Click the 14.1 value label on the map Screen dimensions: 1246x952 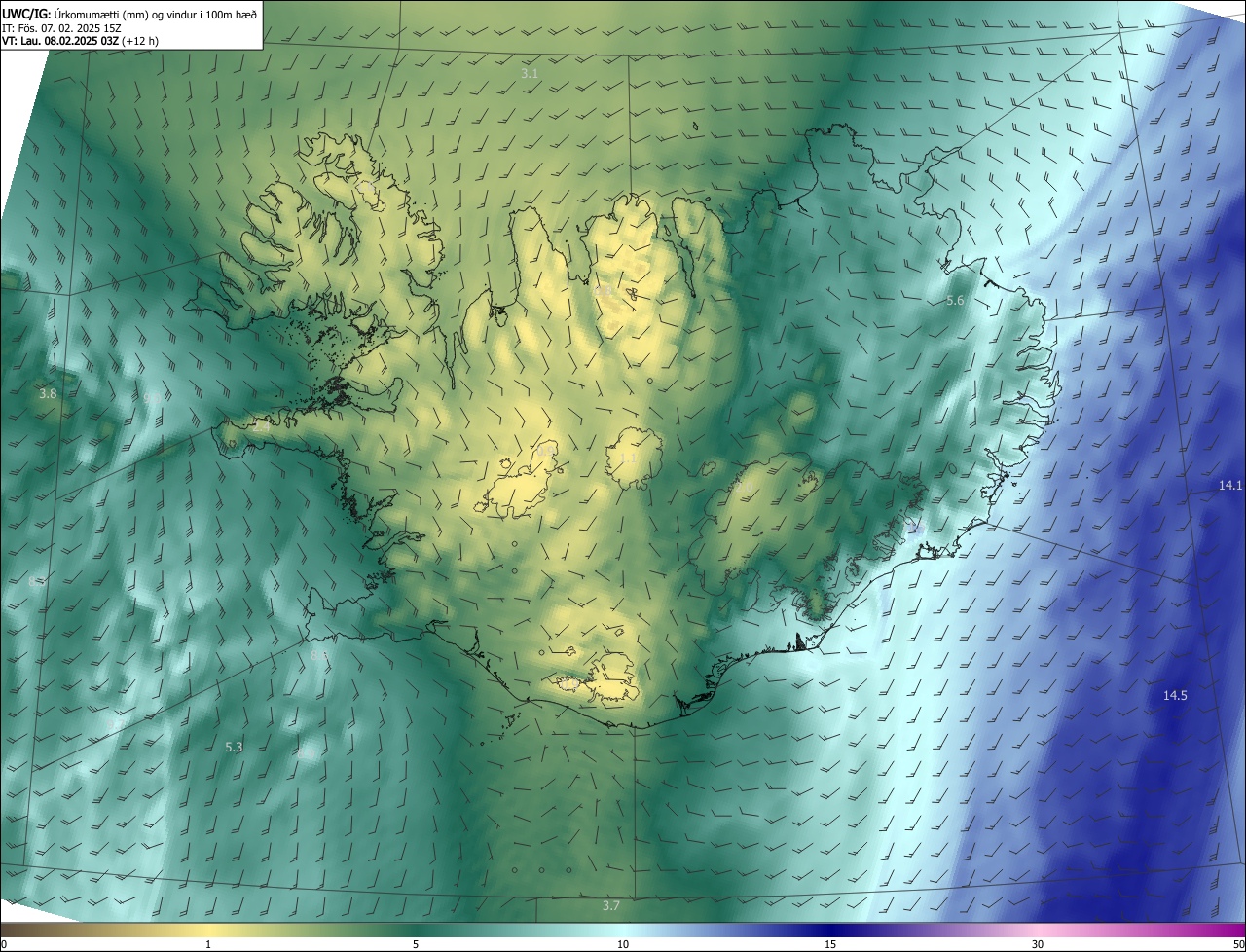pos(1230,485)
